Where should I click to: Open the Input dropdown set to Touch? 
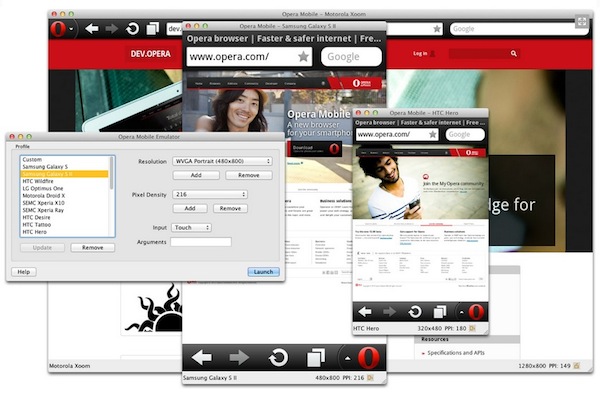tap(192, 227)
